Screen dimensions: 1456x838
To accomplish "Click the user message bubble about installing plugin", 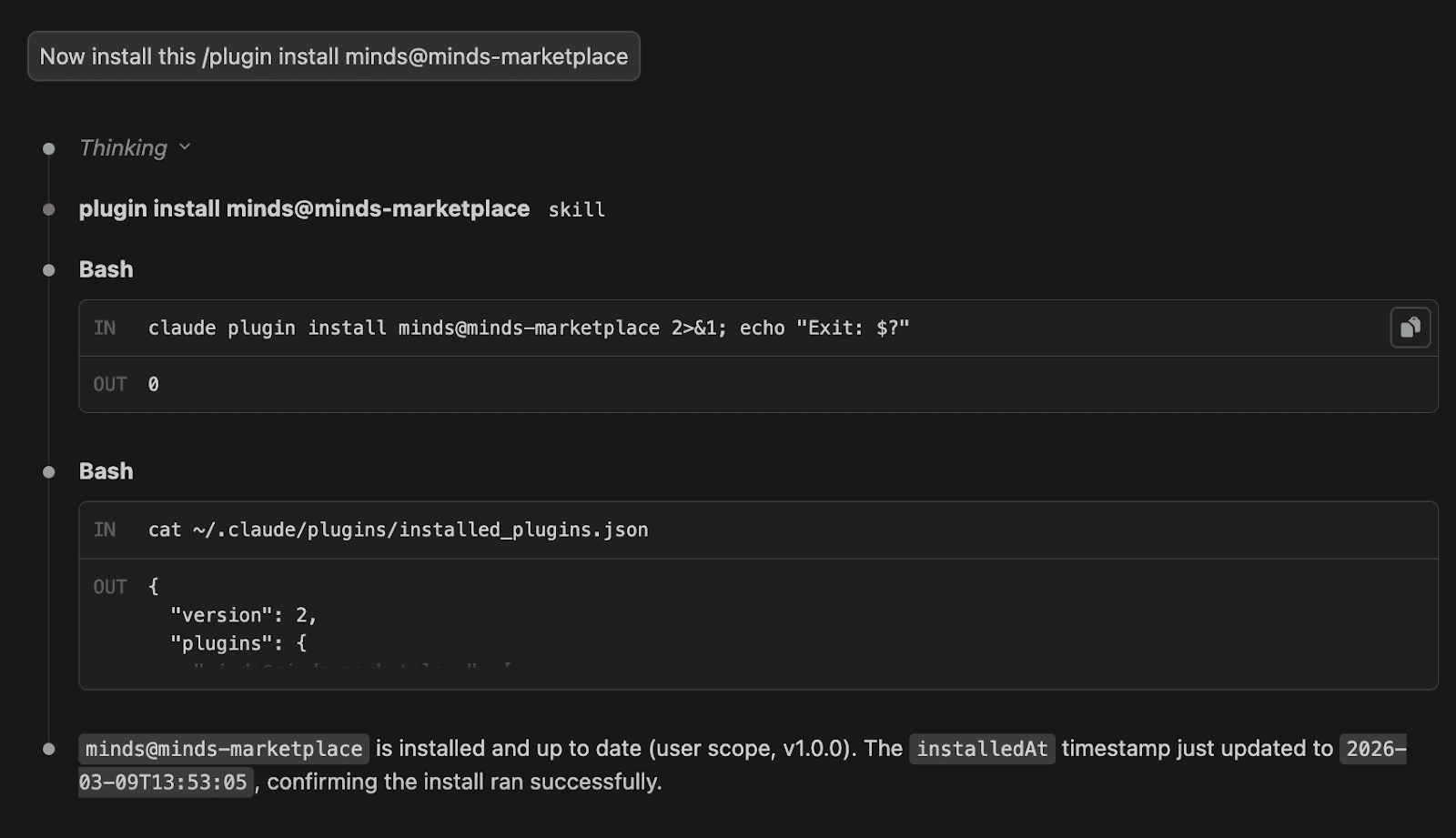I will [x=334, y=56].
